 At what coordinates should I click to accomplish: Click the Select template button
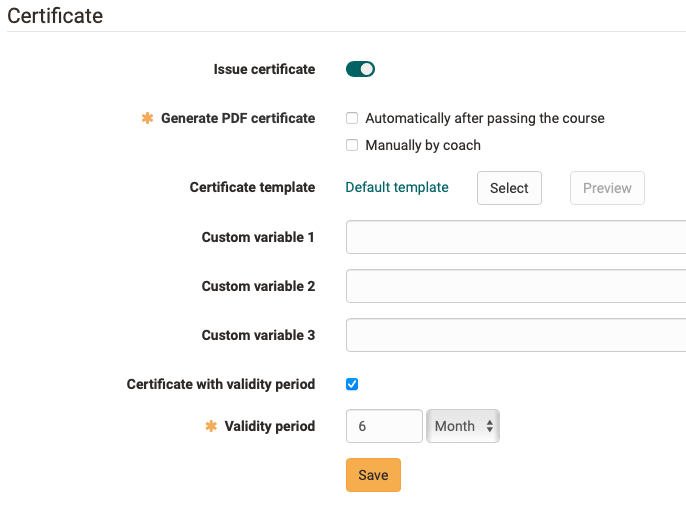[509, 188]
